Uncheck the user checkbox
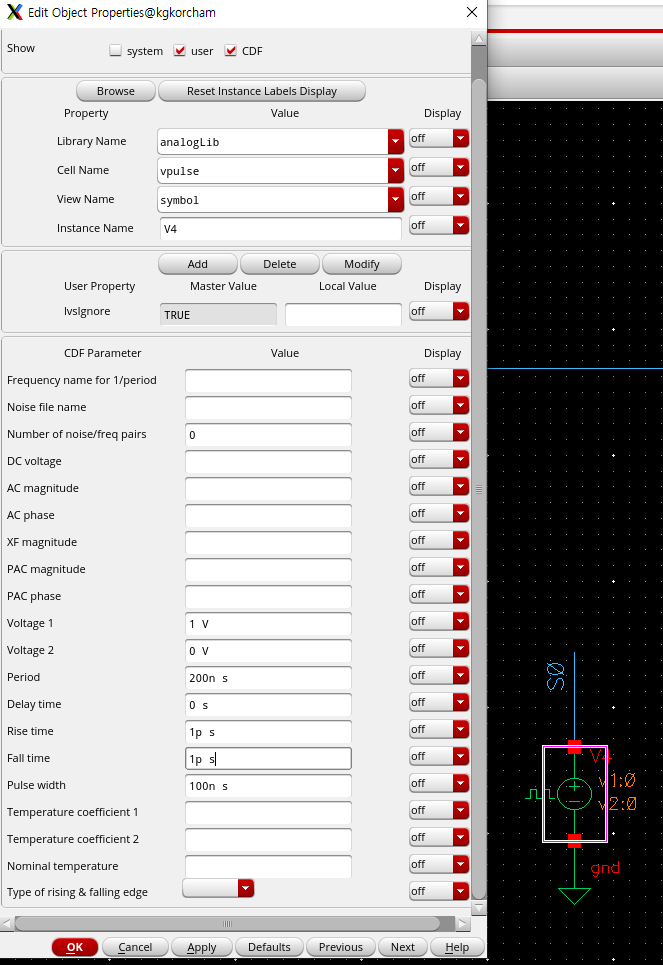Image resolution: width=663 pixels, height=965 pixels. (180, 50)
